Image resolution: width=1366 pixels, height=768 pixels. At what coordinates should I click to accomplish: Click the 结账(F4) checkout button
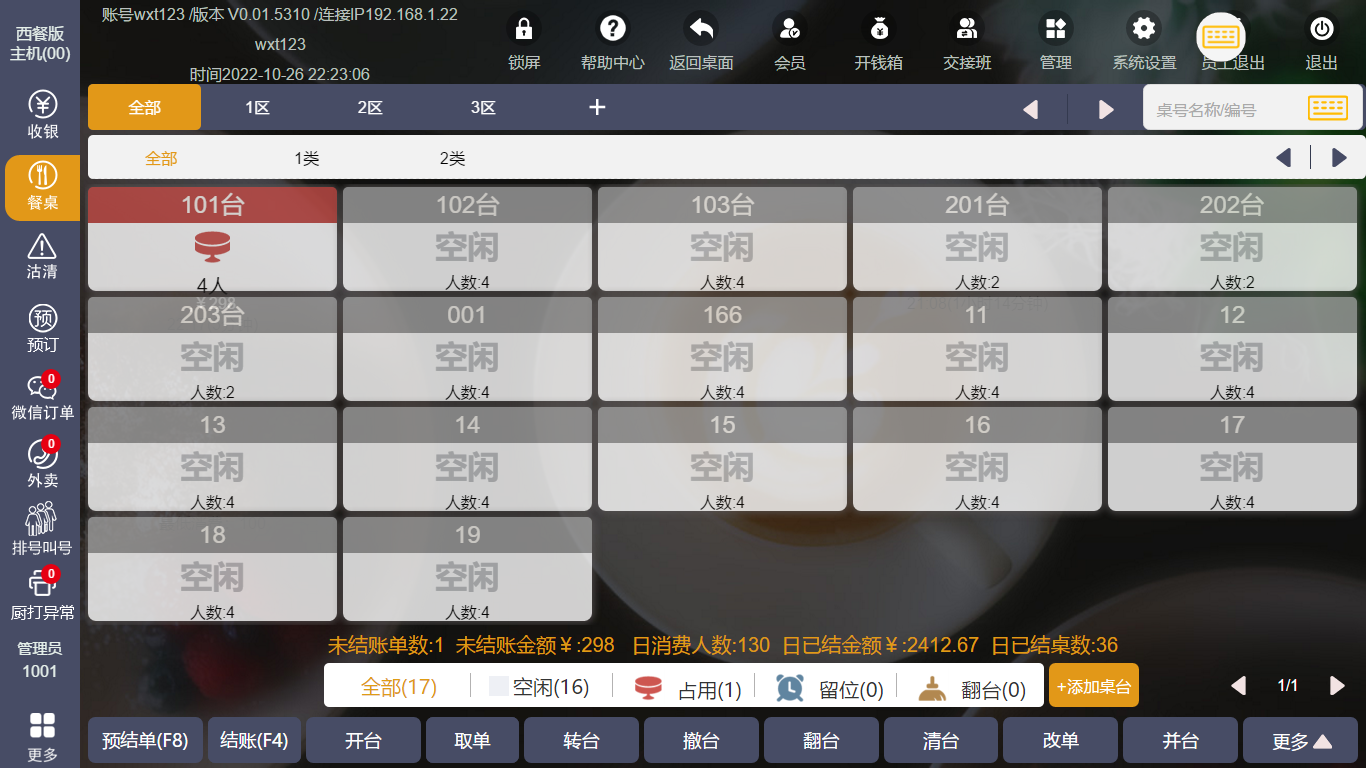pyautogui.click(x=254, y=741)
